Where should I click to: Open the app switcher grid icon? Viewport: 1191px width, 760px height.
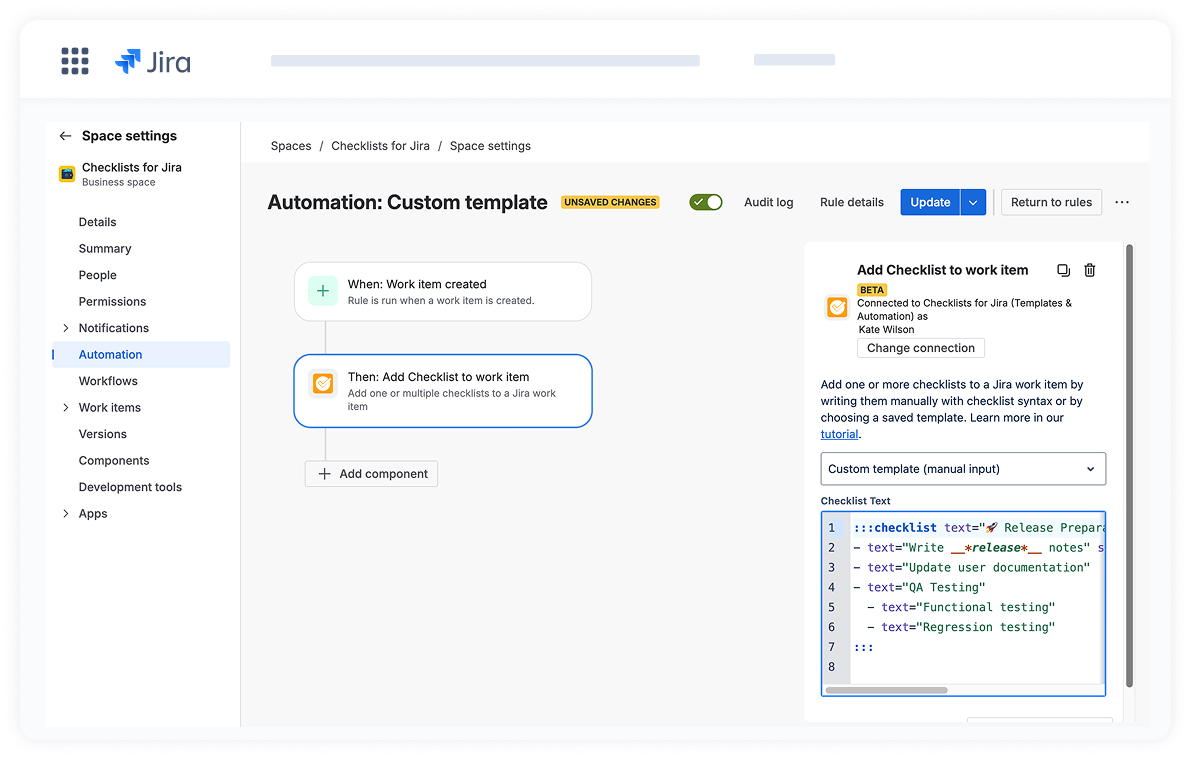click(x=75, y=61)
